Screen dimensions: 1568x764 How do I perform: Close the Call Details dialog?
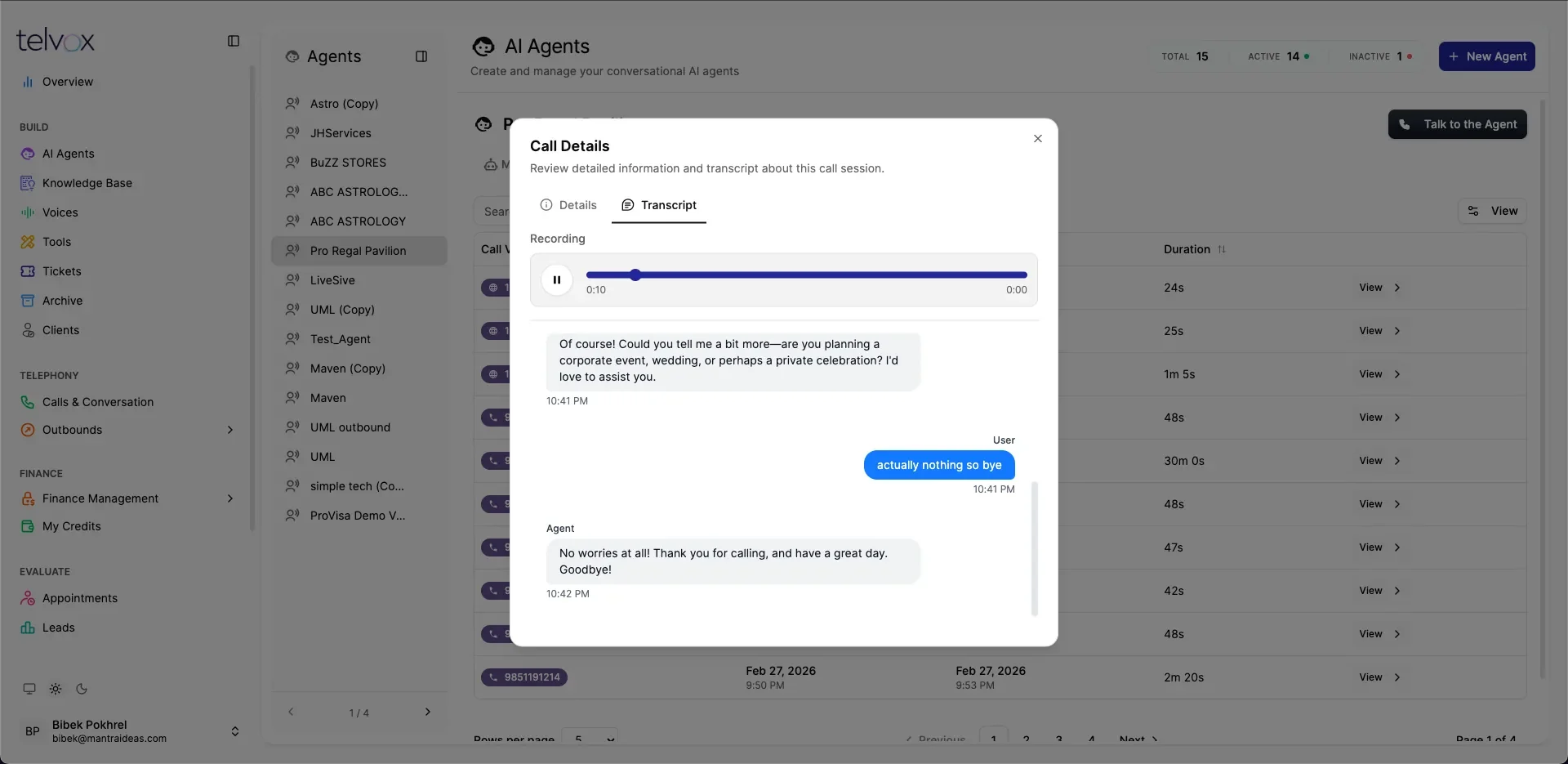(1038, 139)
